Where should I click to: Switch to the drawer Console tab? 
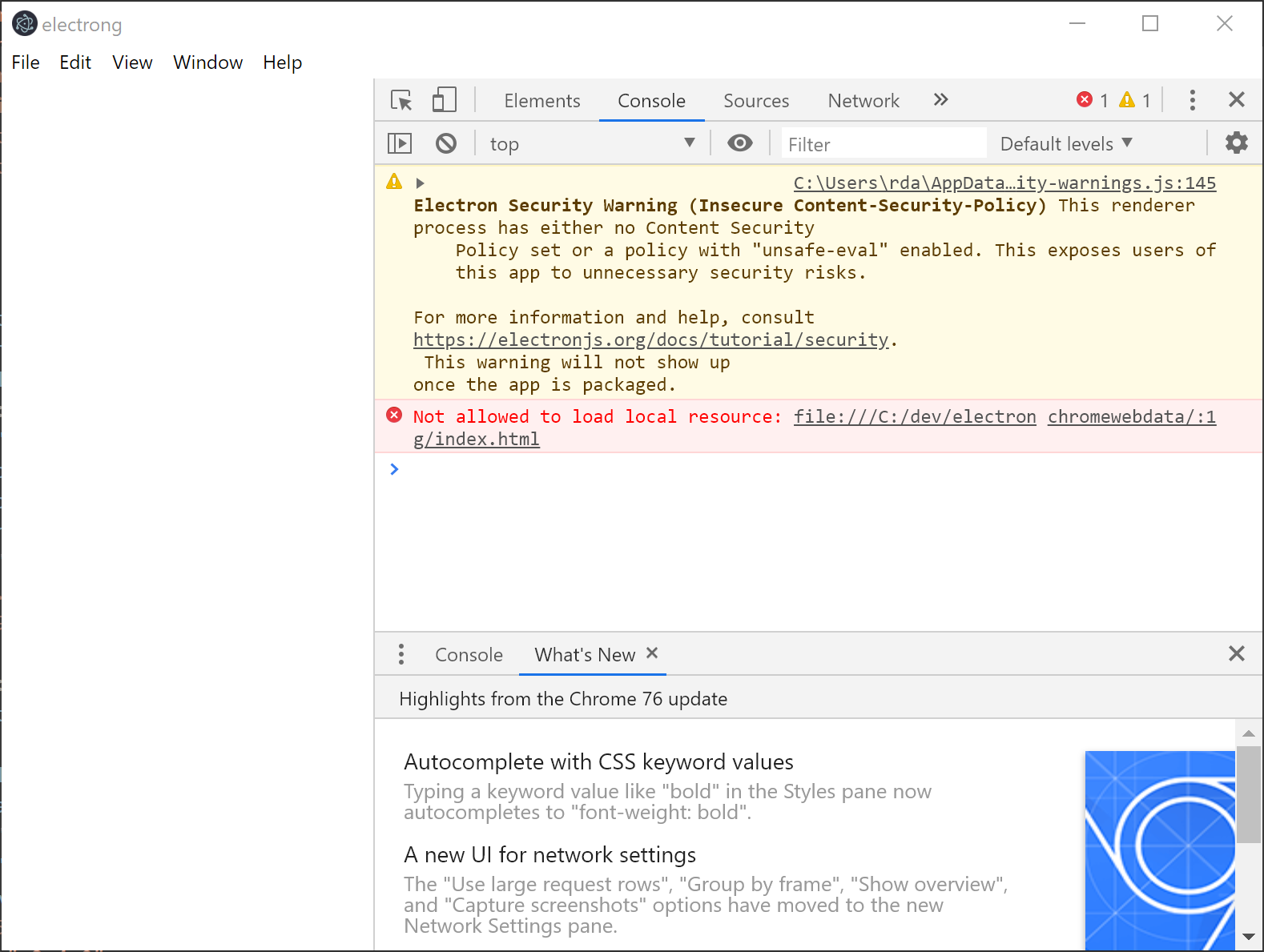pyautogui.click(x=469, y=655)
